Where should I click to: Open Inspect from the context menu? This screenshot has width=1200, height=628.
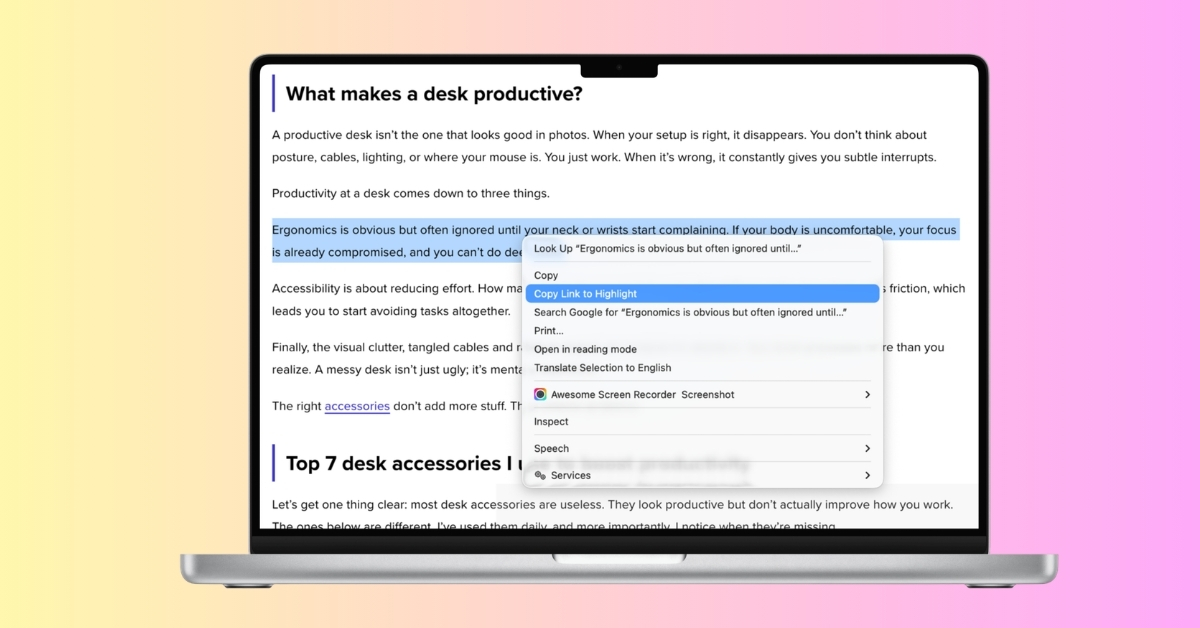[551, 422]
